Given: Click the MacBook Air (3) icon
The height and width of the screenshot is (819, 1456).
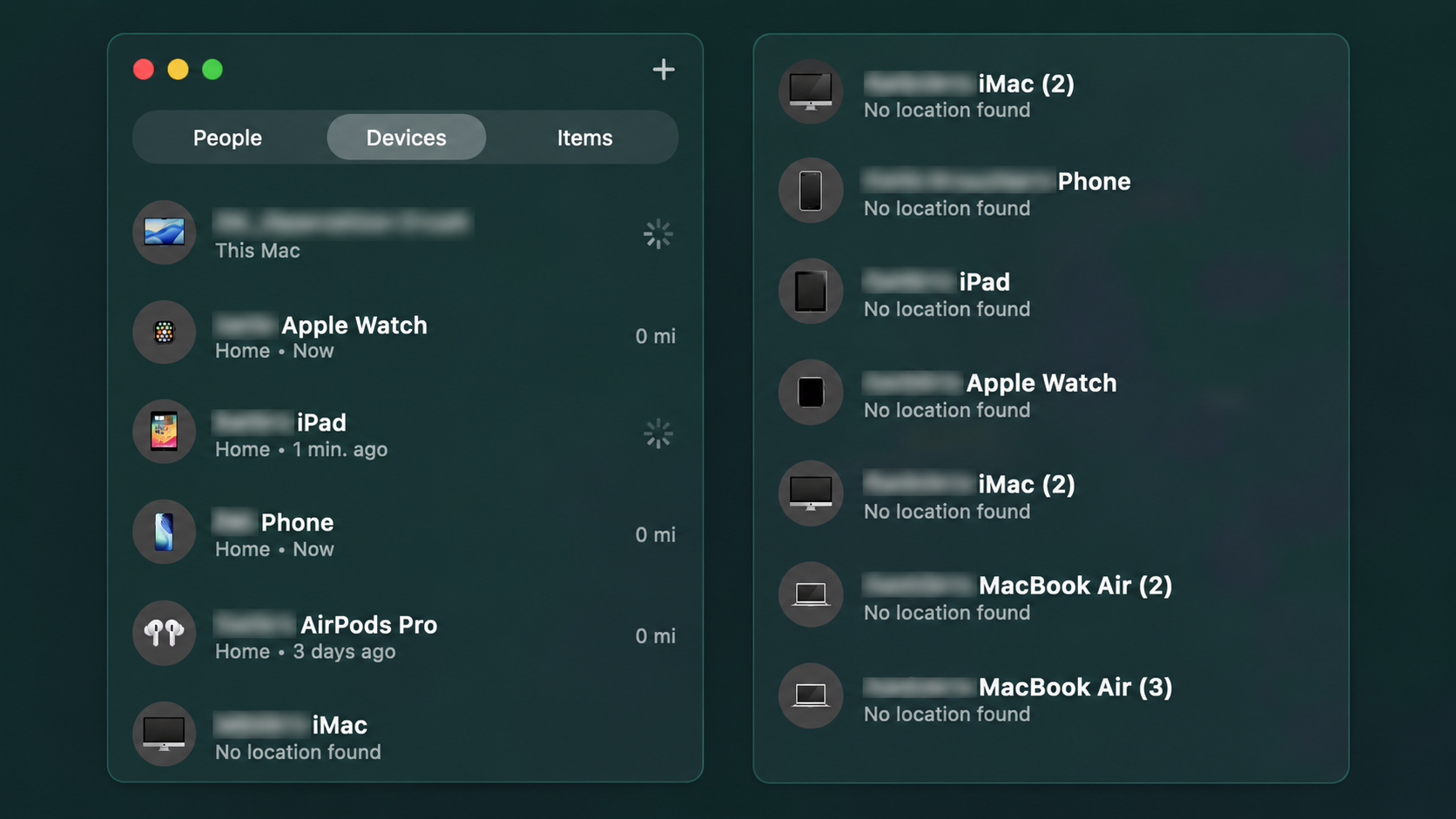Looking at the screenshot, I should tap(811, 695).
